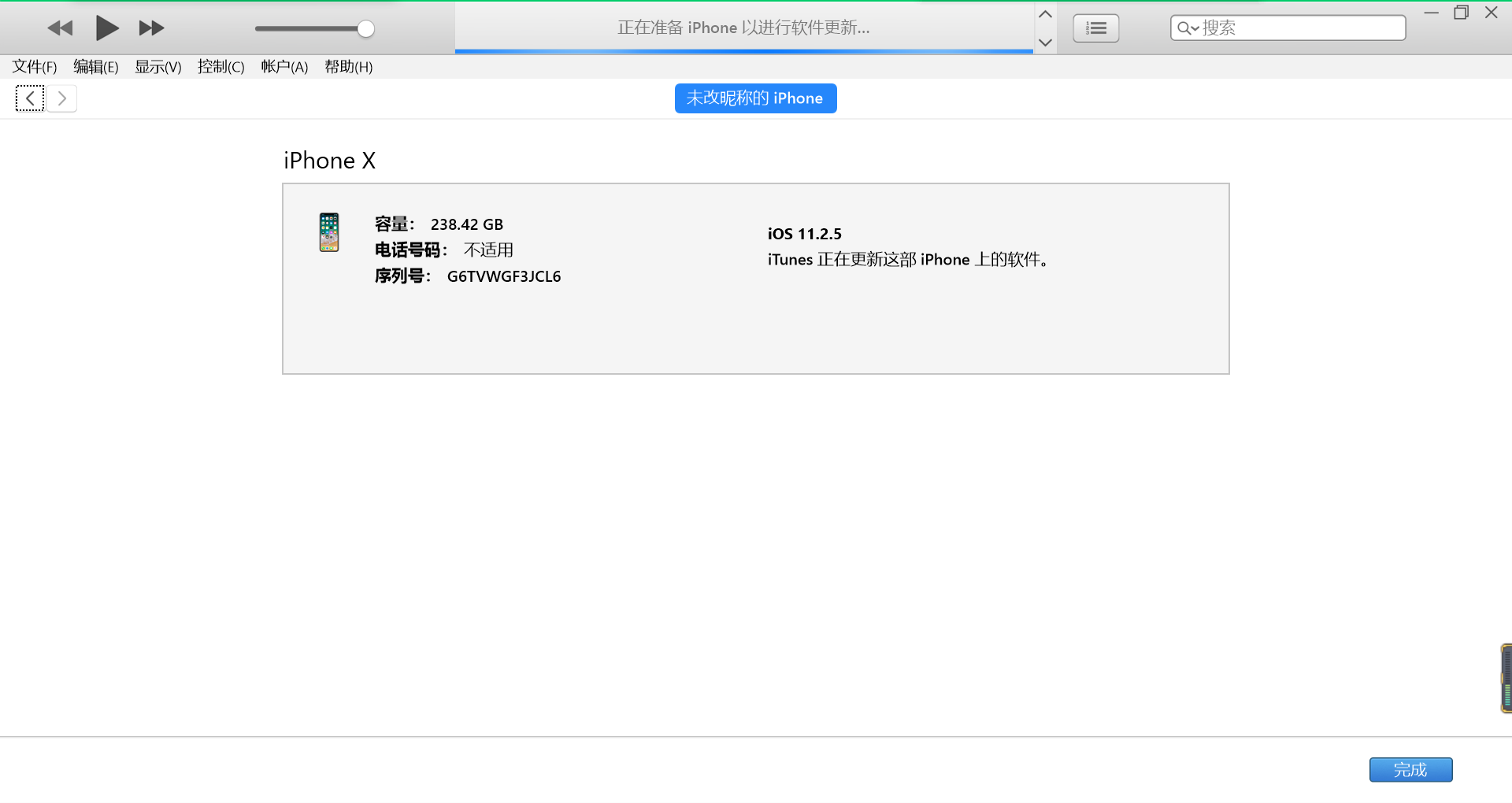
Task: Open the 显示(V) menu
Action: click(x=158, y=67)
